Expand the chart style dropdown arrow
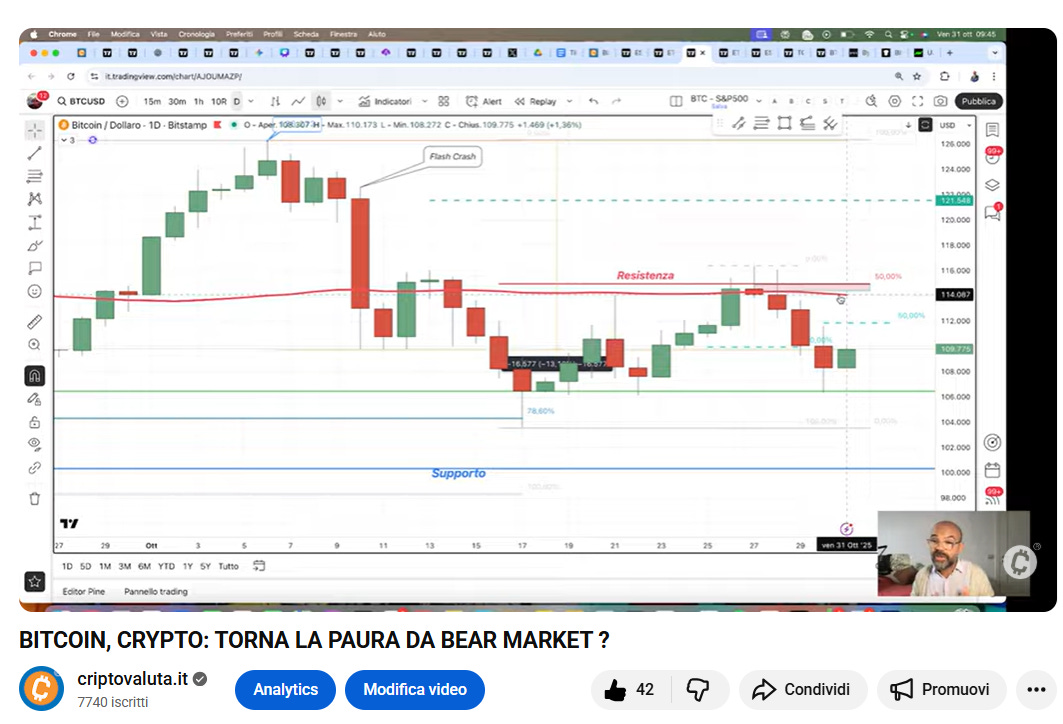The height and width of the screenshot is (724, 1063). [340, 101]
